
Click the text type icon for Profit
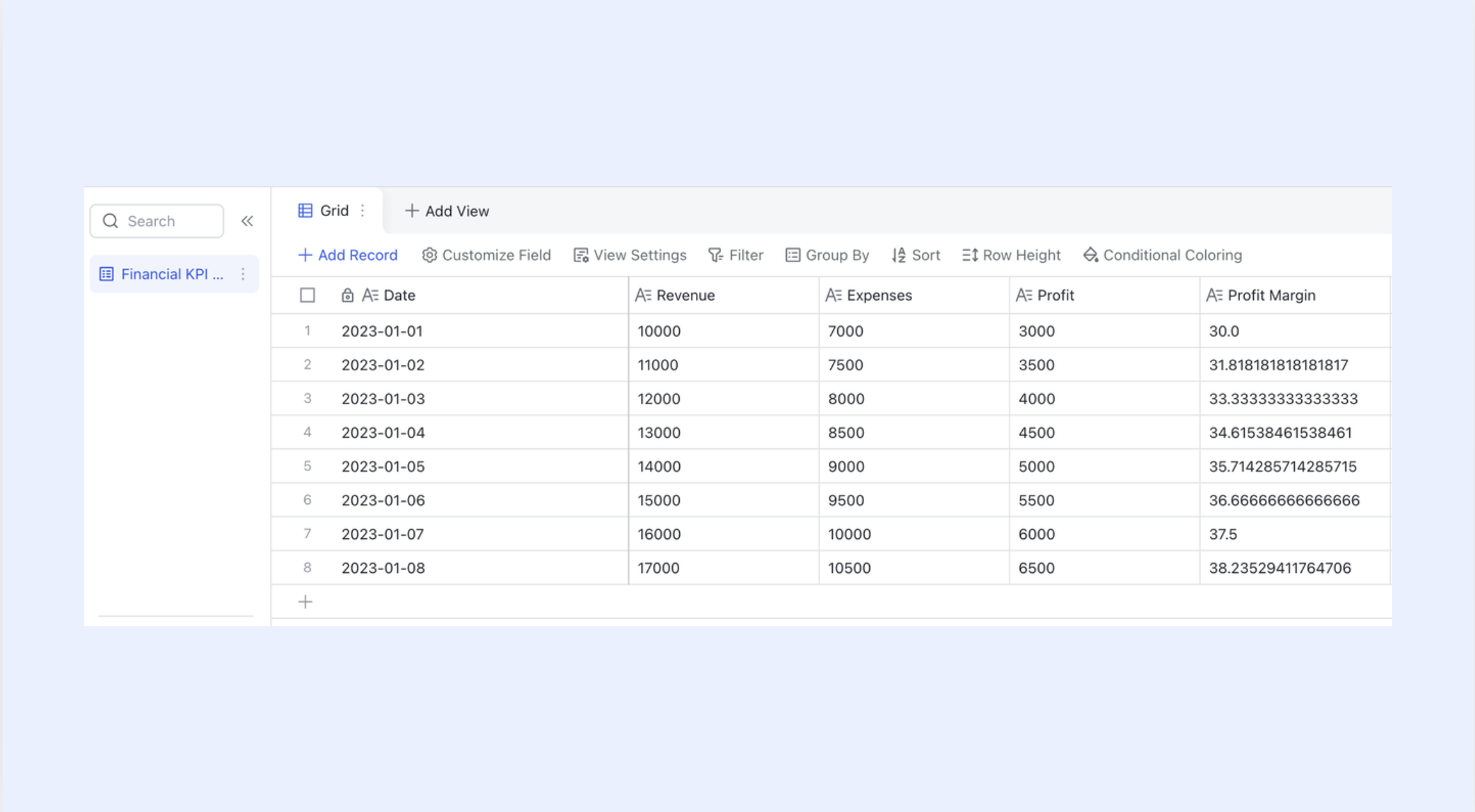(1024, 295)
